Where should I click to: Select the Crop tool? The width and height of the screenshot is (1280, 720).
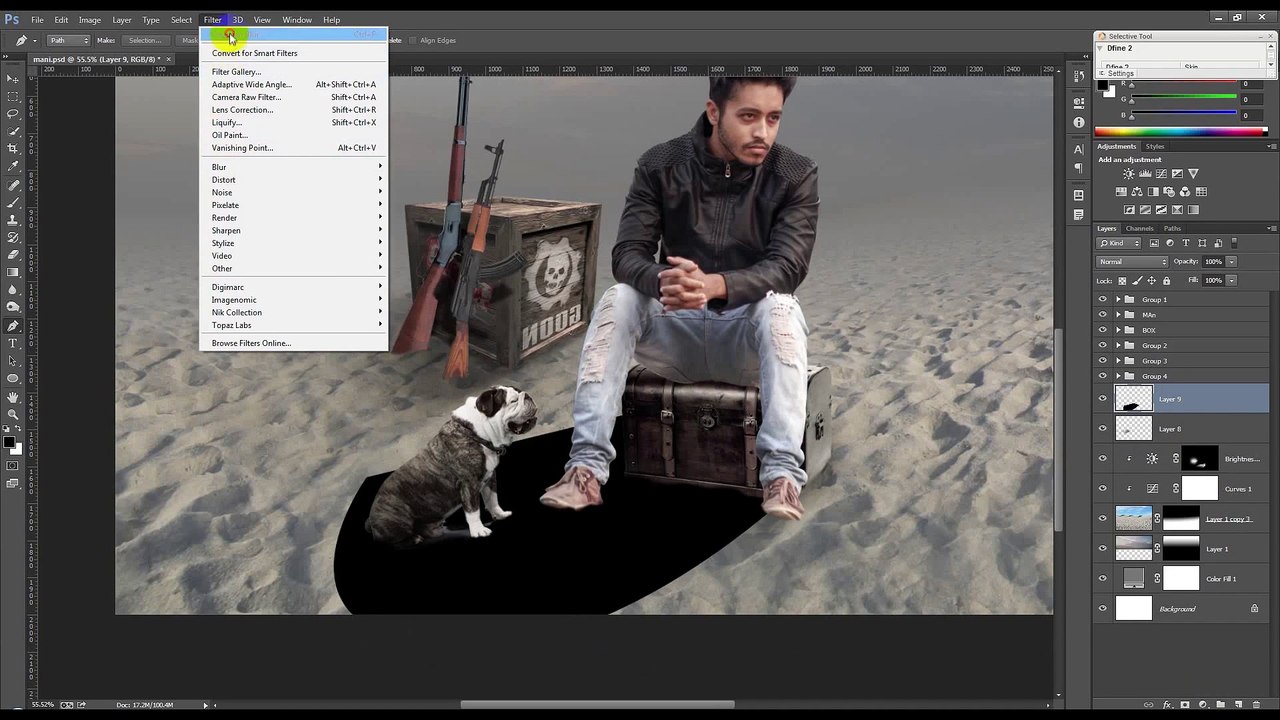[13, 149]
